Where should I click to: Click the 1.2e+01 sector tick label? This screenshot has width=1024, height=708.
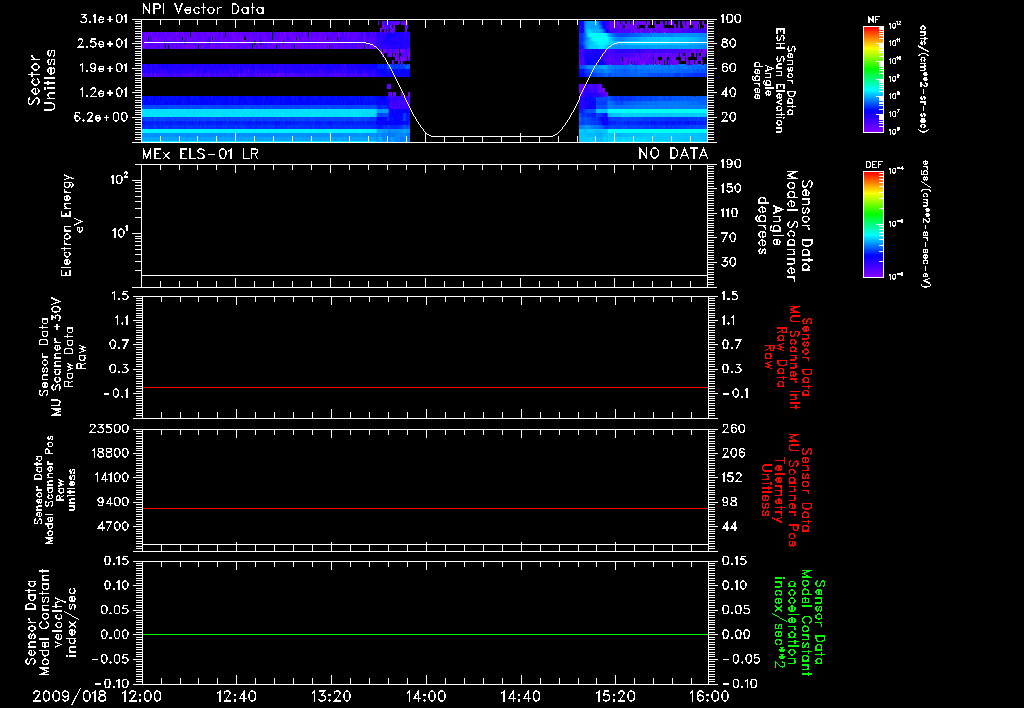[103, 93]
